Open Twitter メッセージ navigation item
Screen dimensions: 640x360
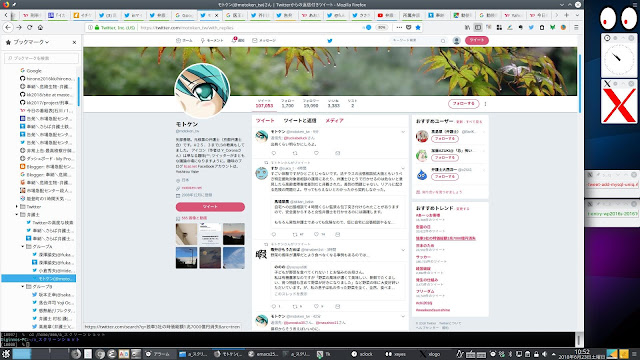tap(264, 40)
